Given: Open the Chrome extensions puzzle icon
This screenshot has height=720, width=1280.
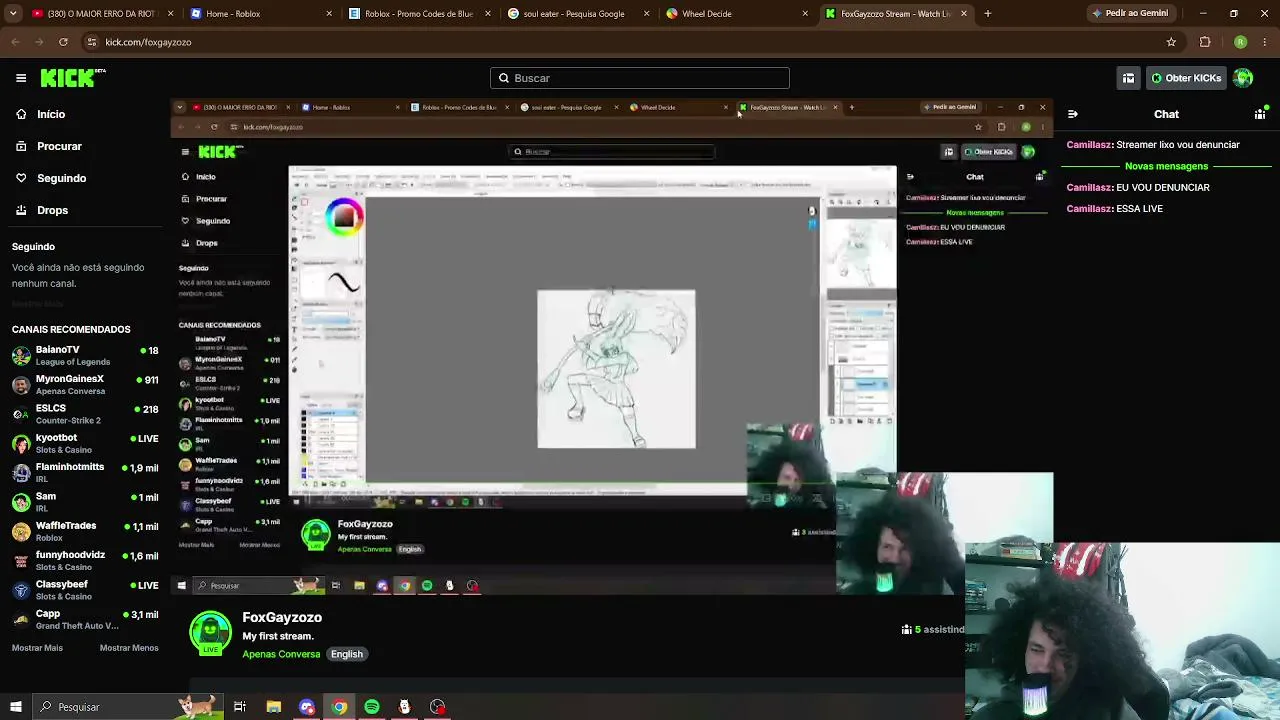Looking at the screenshot, I should pyautogui.click(x=1205, y=42).
